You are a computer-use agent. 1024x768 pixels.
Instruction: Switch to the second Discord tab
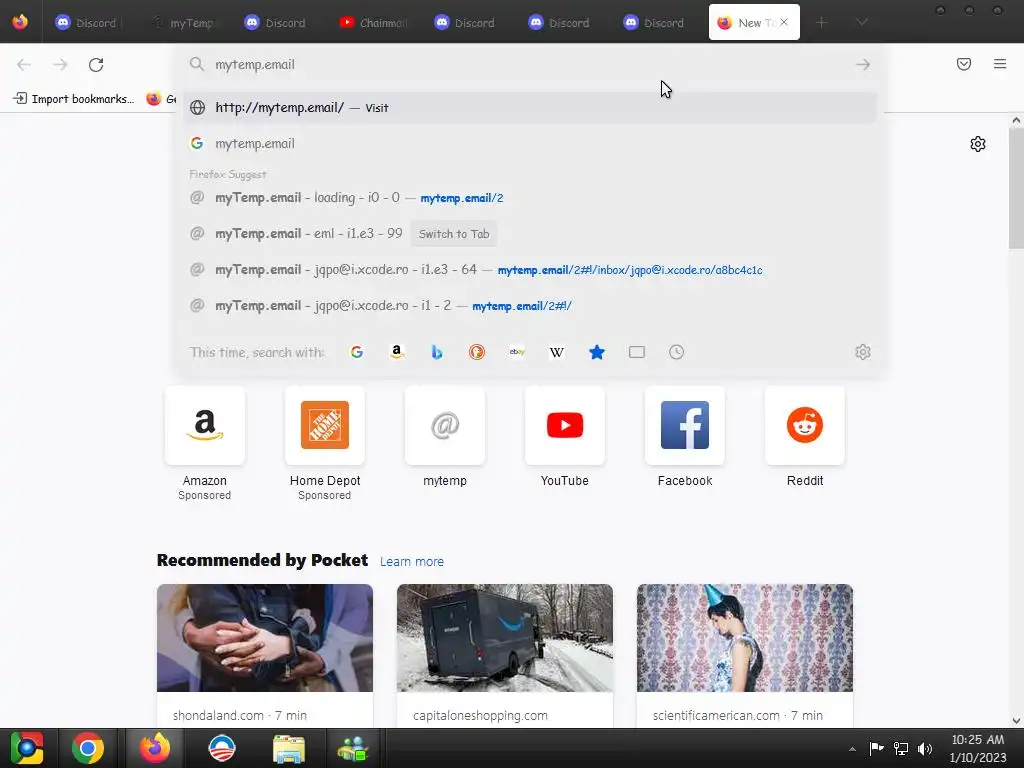(275, 22)
